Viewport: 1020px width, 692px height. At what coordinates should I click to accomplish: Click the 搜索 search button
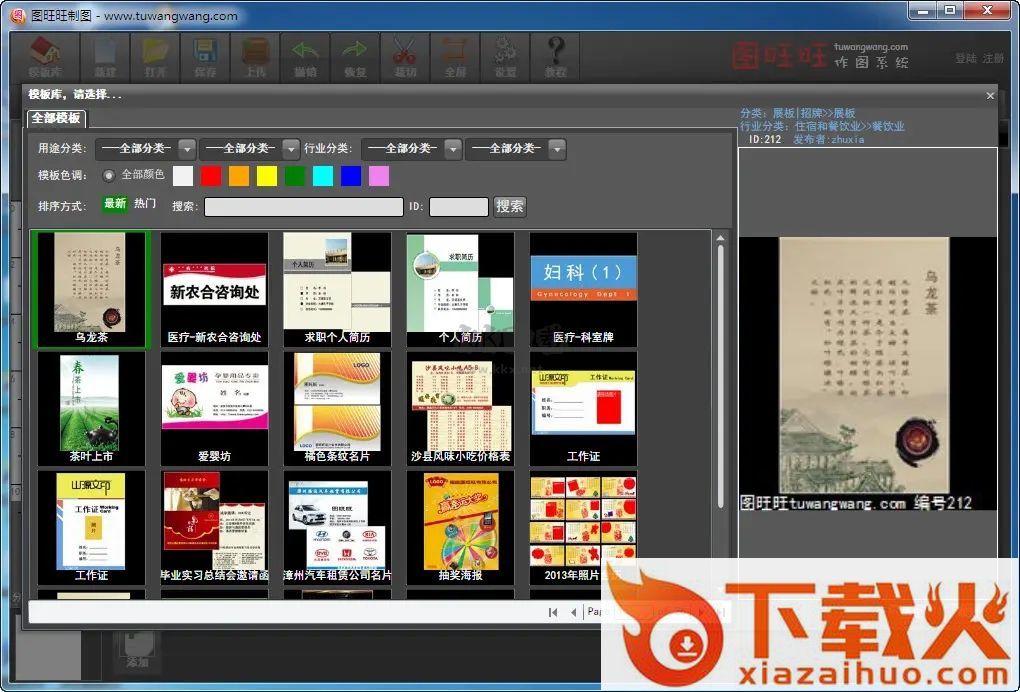point(509,206)
